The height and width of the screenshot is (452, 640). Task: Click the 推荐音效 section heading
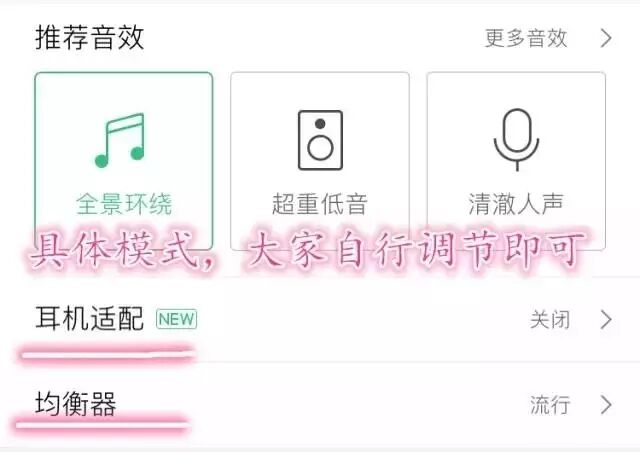click(x=89, y=38)
